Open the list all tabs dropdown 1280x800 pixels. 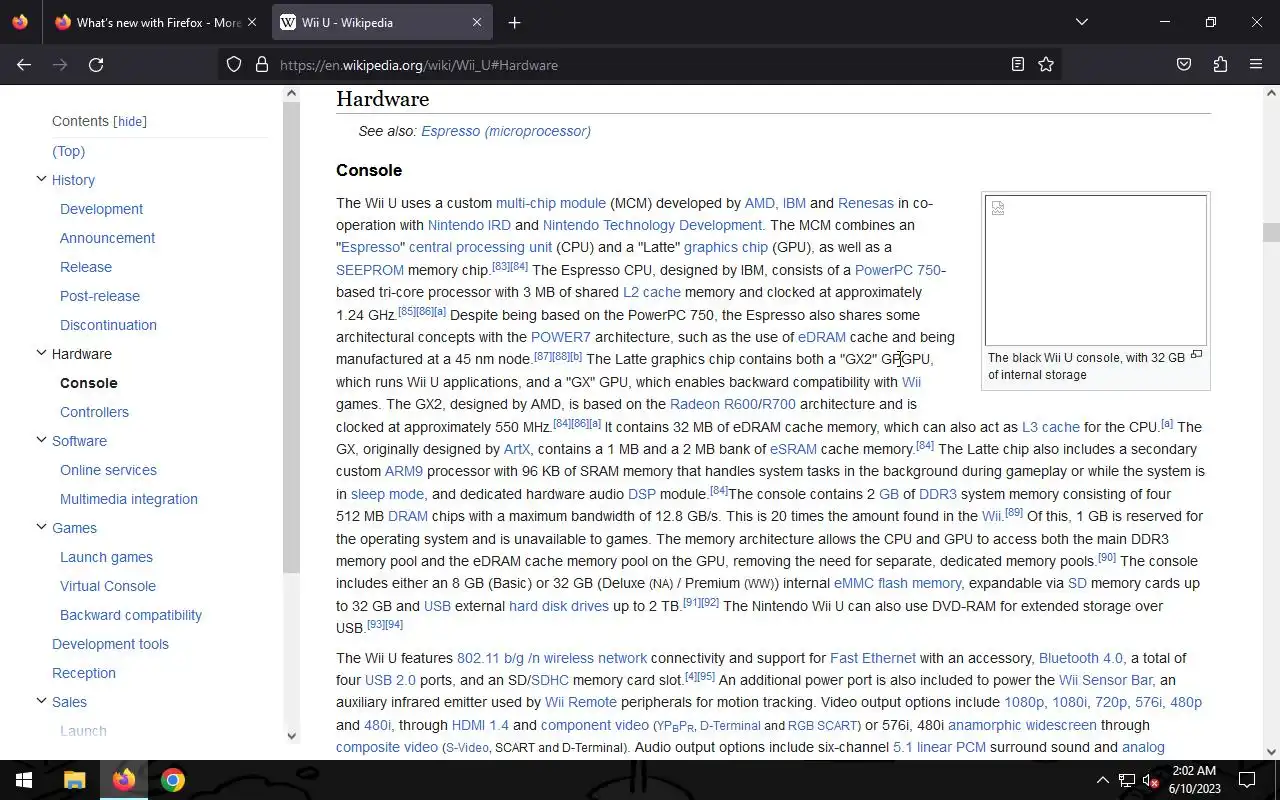pos(1081,22)
